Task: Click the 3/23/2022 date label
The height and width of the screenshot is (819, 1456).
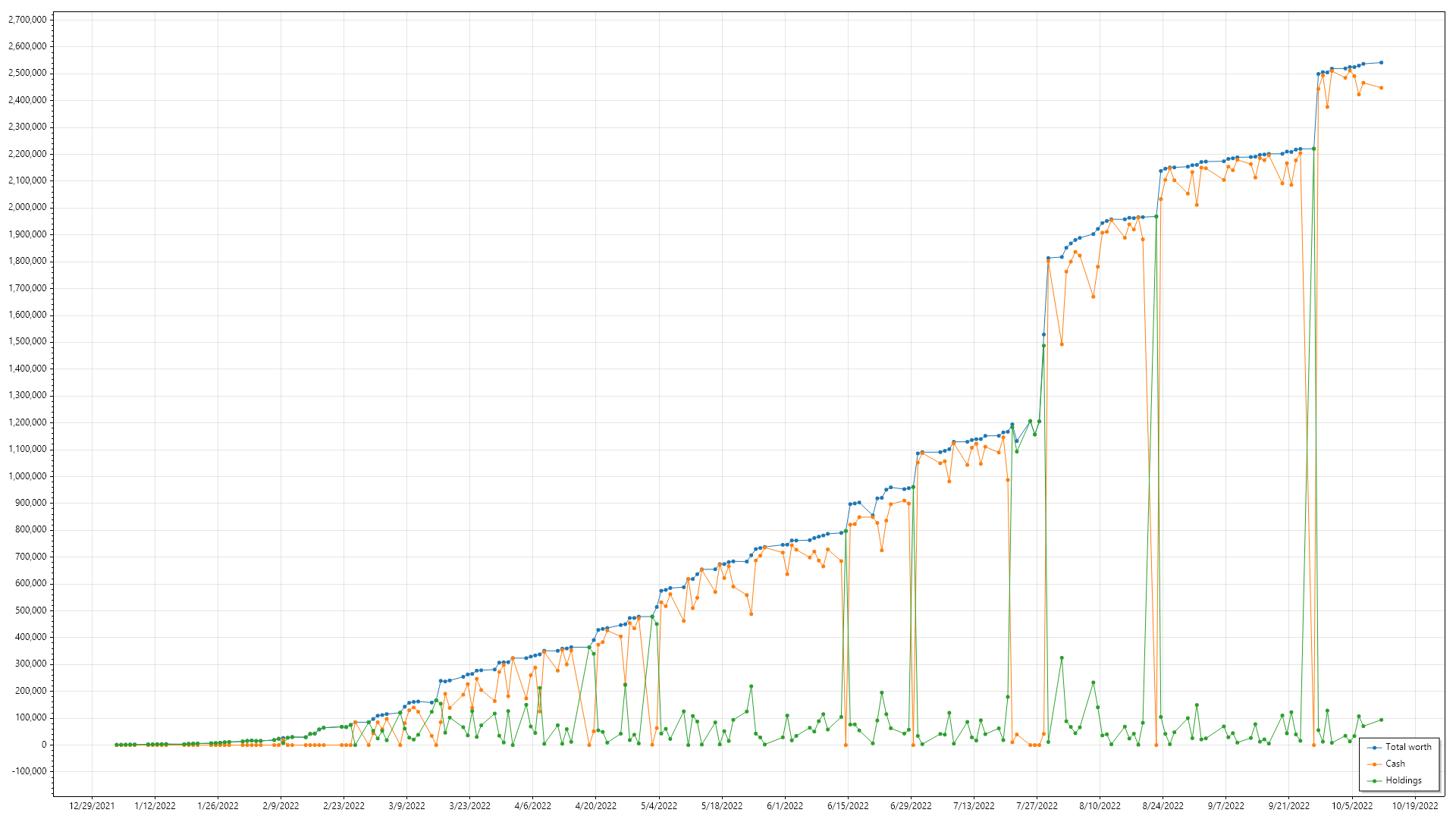Action: (469, 806)
